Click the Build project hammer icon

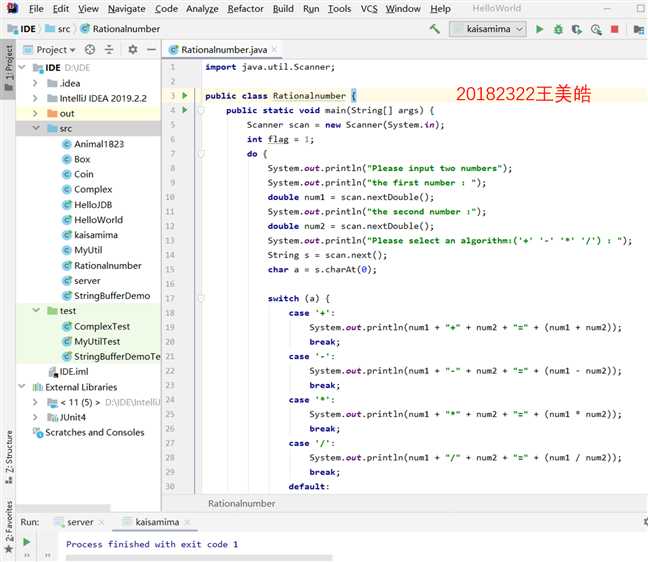tap(434, 29)
